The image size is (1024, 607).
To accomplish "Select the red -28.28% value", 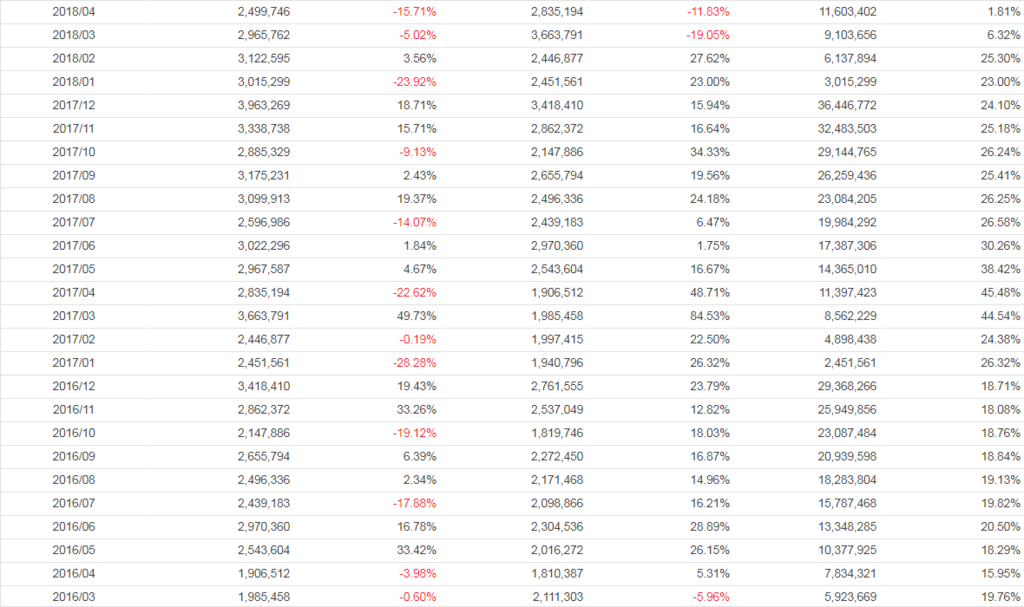I will click(413, 363).
